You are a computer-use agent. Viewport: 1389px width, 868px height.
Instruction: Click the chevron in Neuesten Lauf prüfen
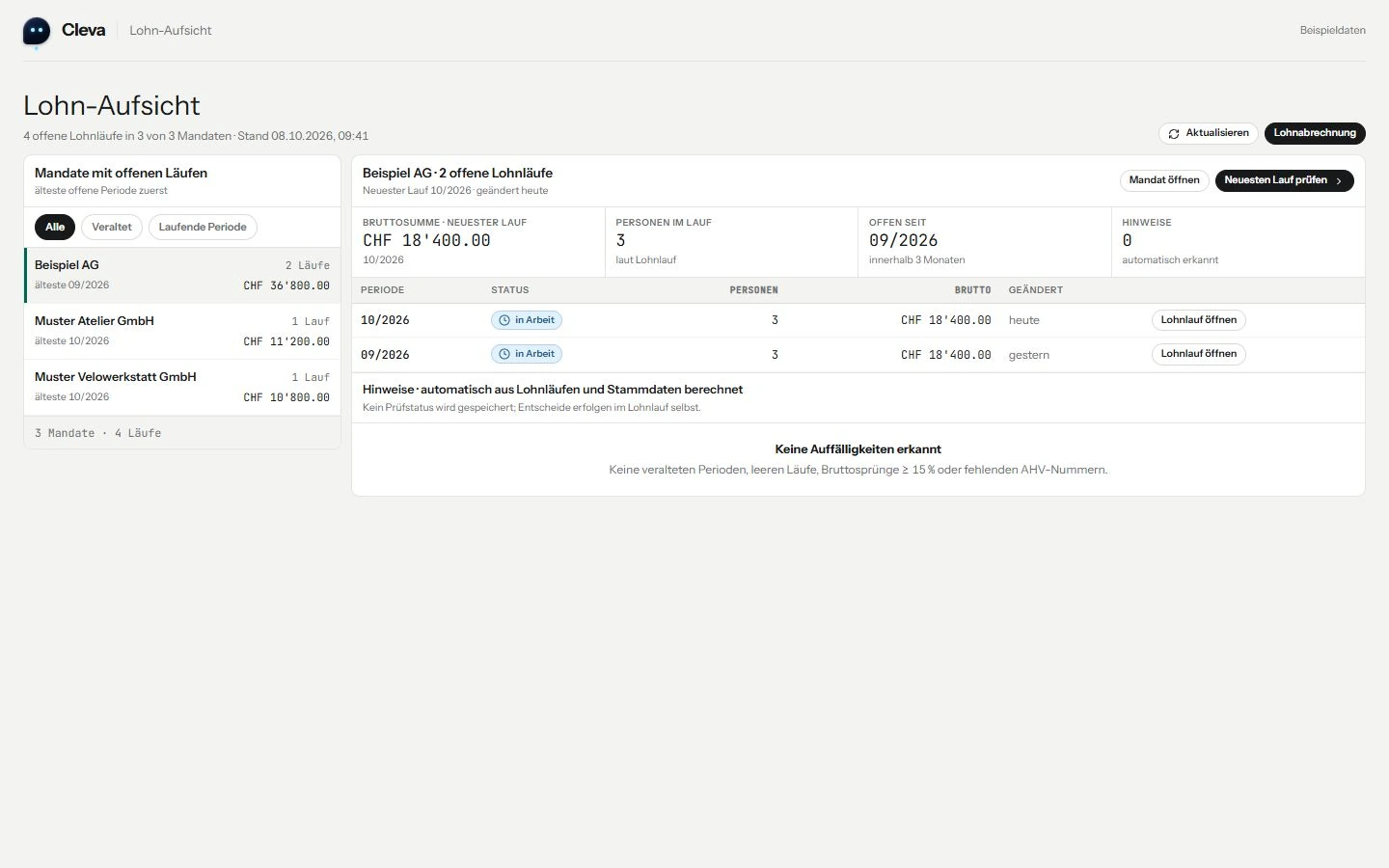[1339, 181]
